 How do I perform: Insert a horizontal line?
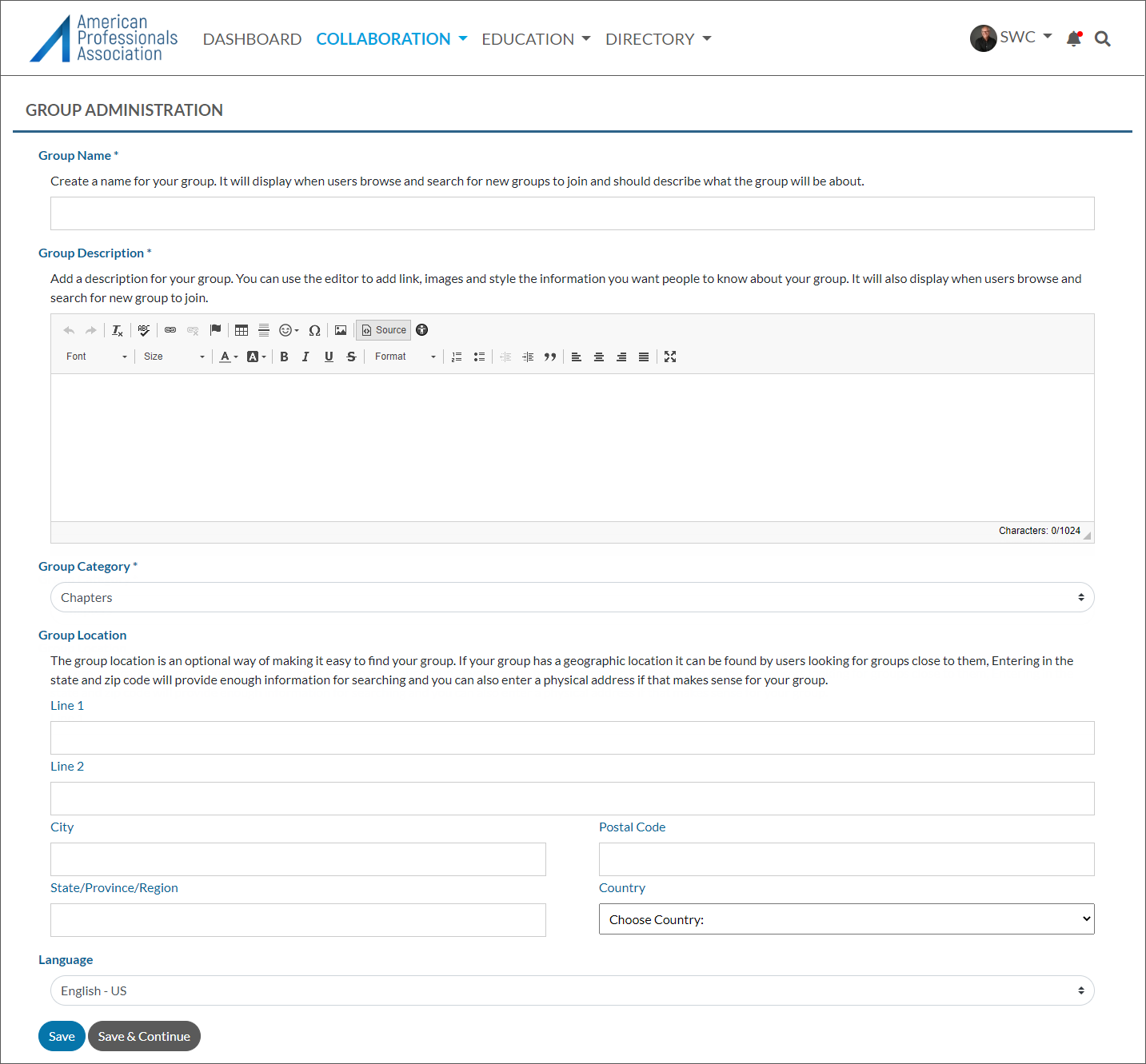coord(264,330)
